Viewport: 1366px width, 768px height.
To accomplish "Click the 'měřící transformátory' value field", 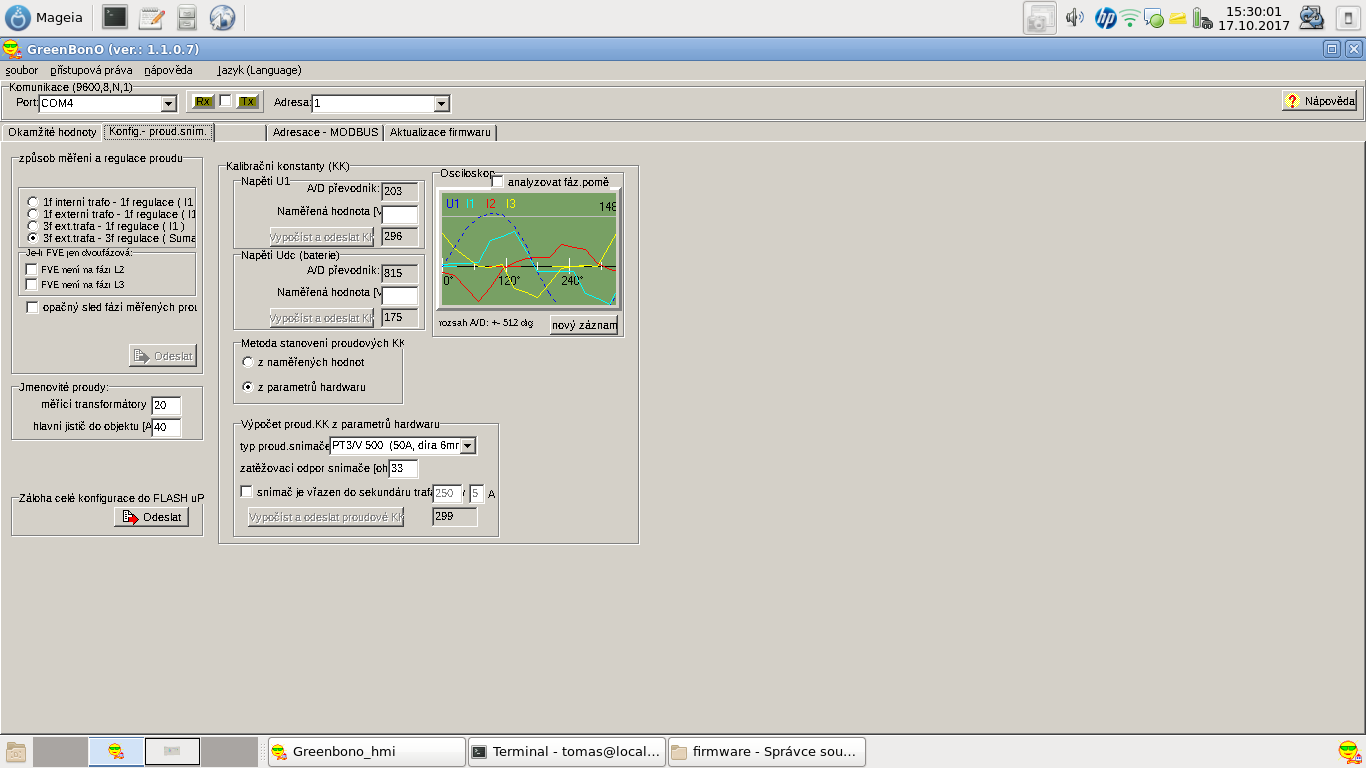I will (x=166, y=405).
